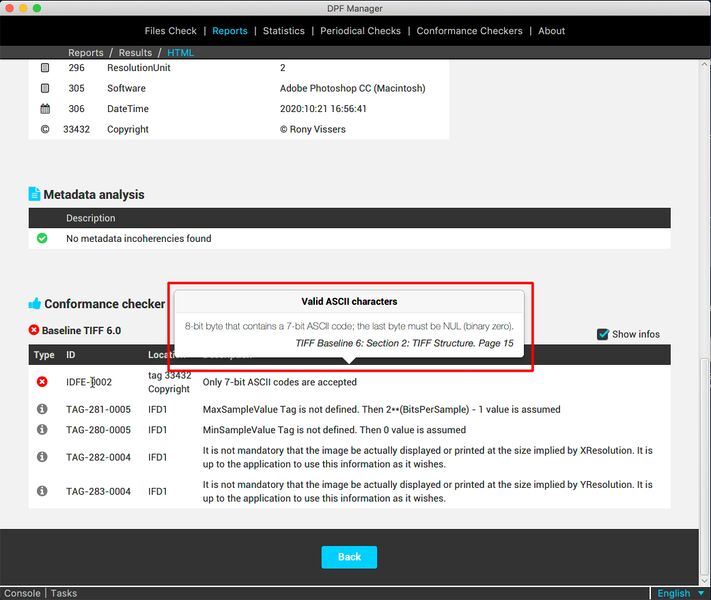Go to Periodical Checks
Image resolution: width=711 pixels, height=600 pixels.
pos(360,31)
